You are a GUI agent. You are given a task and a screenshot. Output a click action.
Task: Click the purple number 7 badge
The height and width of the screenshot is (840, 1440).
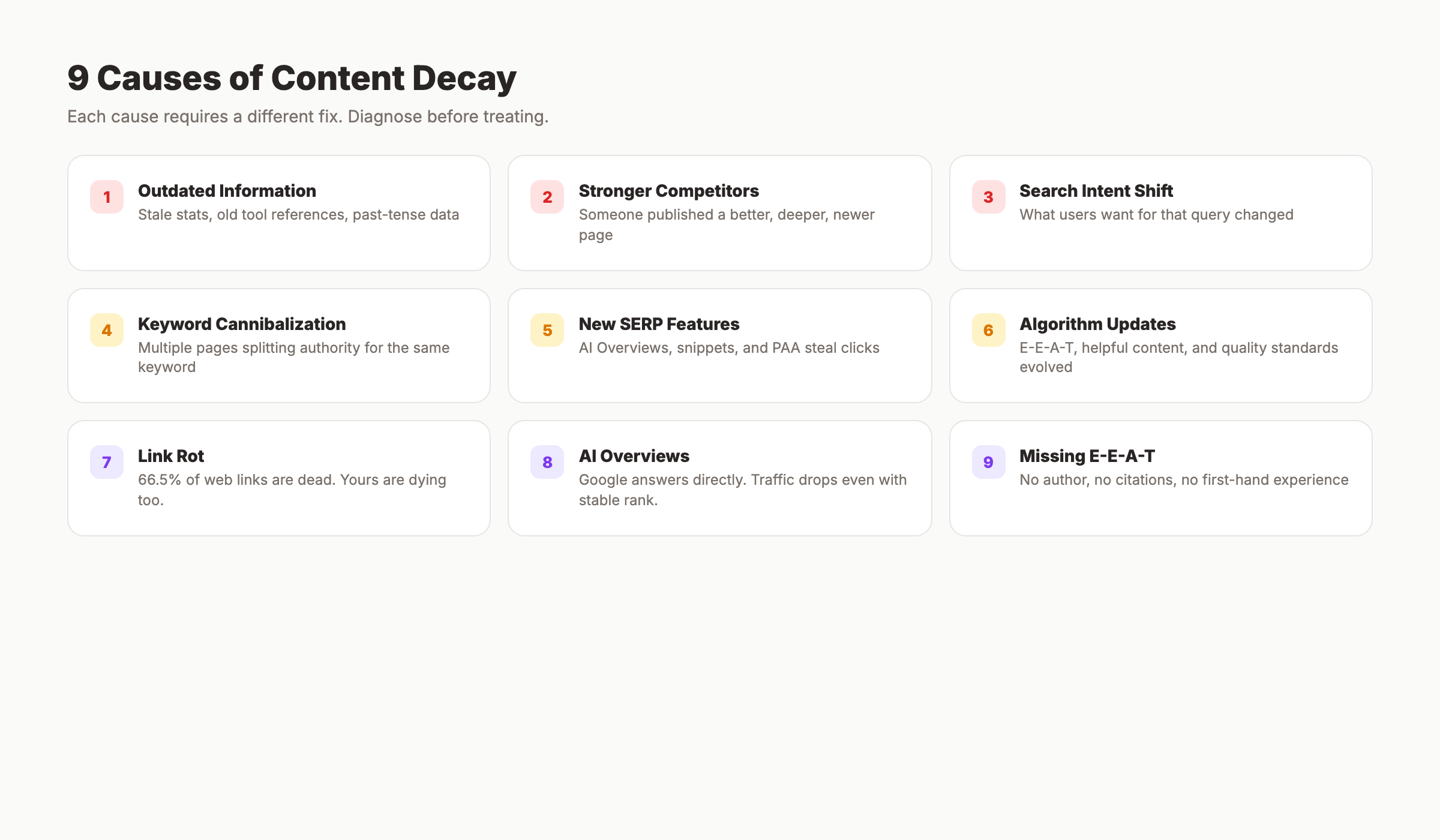[106, 462]
